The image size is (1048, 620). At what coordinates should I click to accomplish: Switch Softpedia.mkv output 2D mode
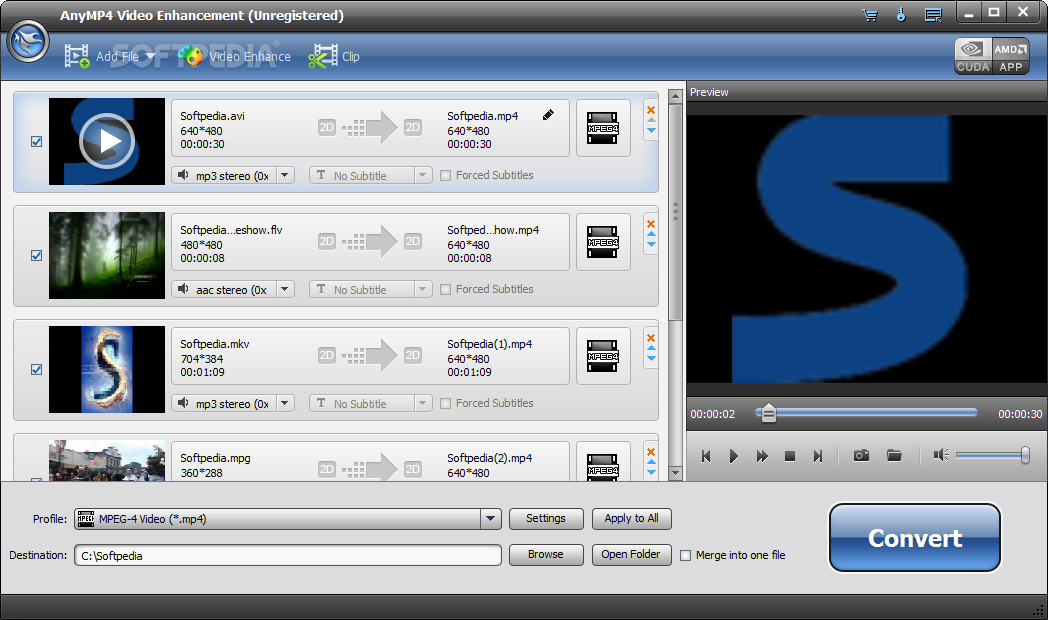pyautogui.click(x=413, y=355)
